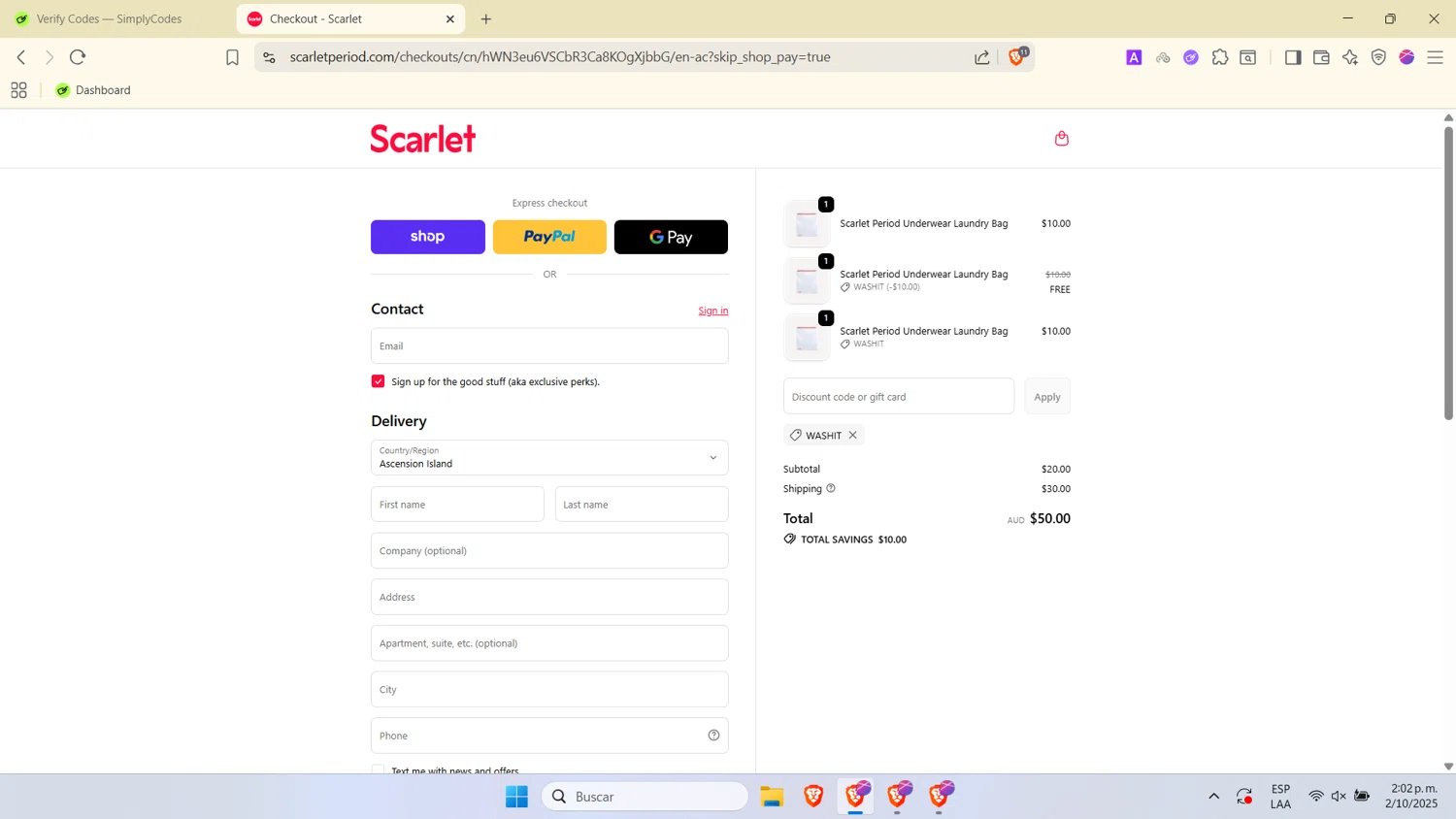This screenshot has height=819, width=1456.
Task: Click the purple A extension icon
Action: [x=1134, y=57]
